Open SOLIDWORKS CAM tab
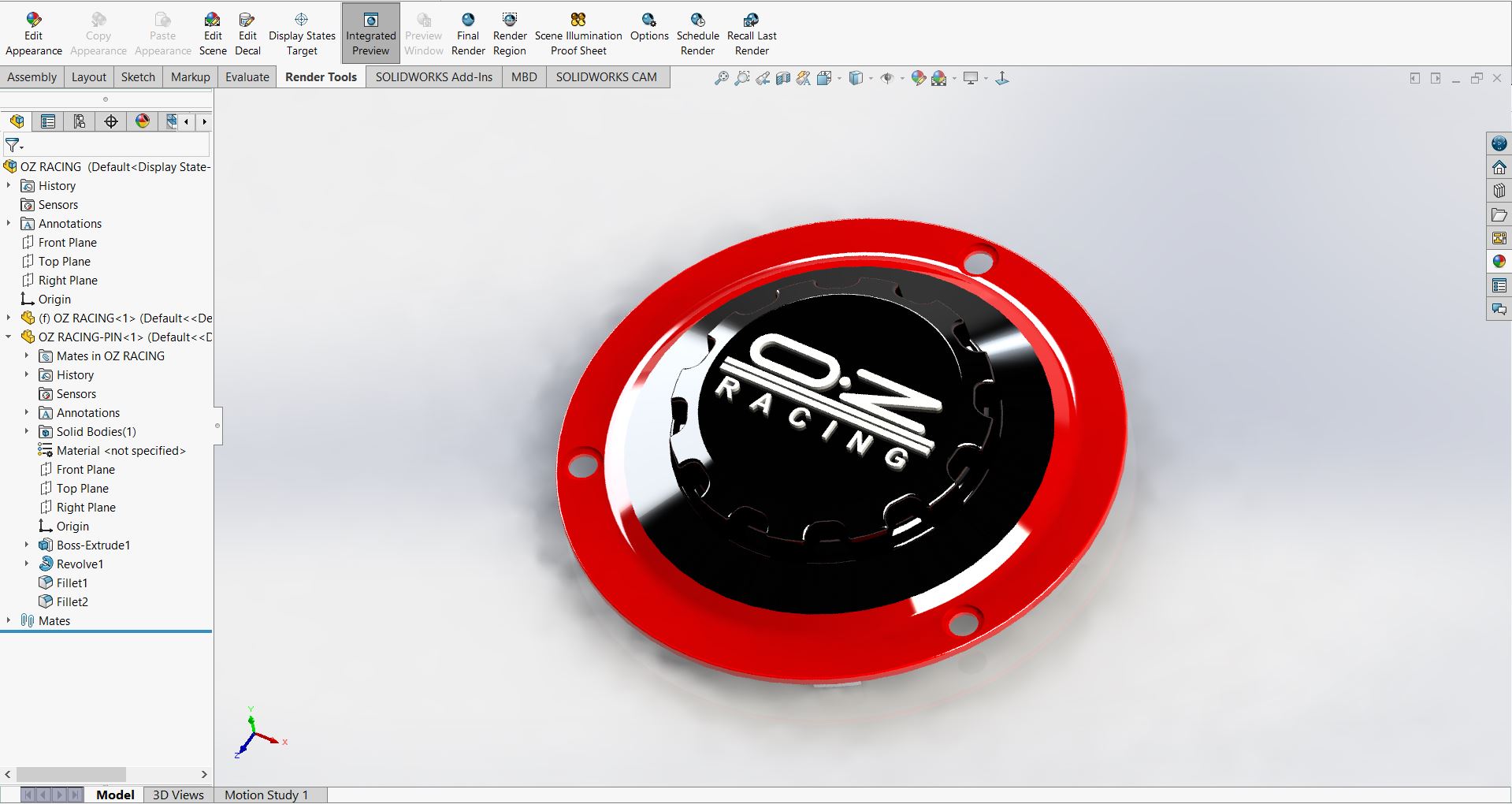1512x804 pixels. tap(607, 76)
